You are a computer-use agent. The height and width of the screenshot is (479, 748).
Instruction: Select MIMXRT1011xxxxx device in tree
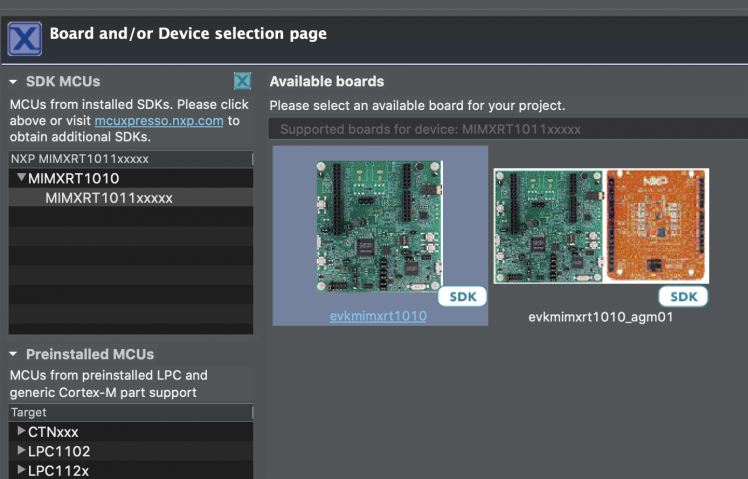[x=109, y=198]
